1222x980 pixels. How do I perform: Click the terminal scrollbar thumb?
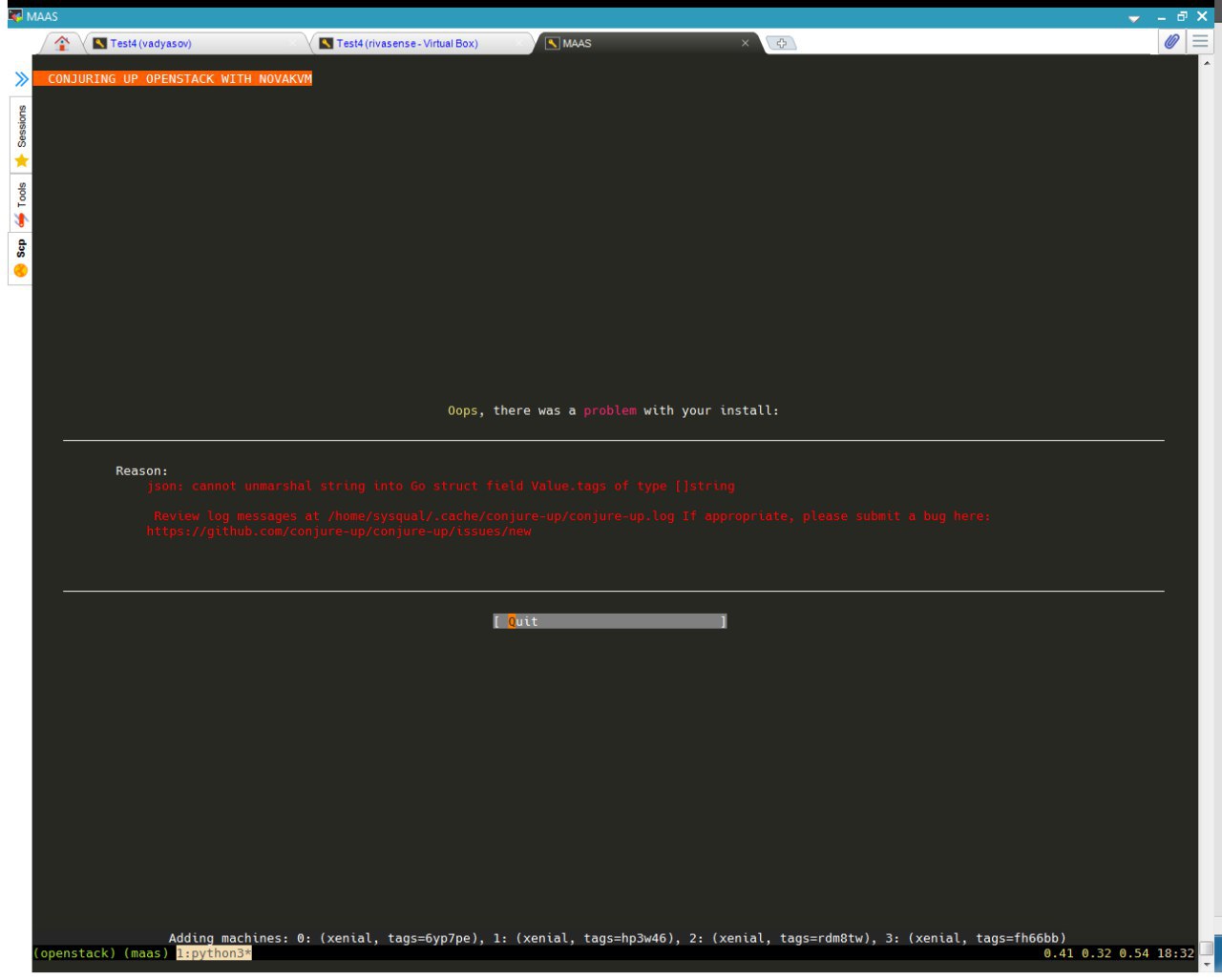(1207, 948)
